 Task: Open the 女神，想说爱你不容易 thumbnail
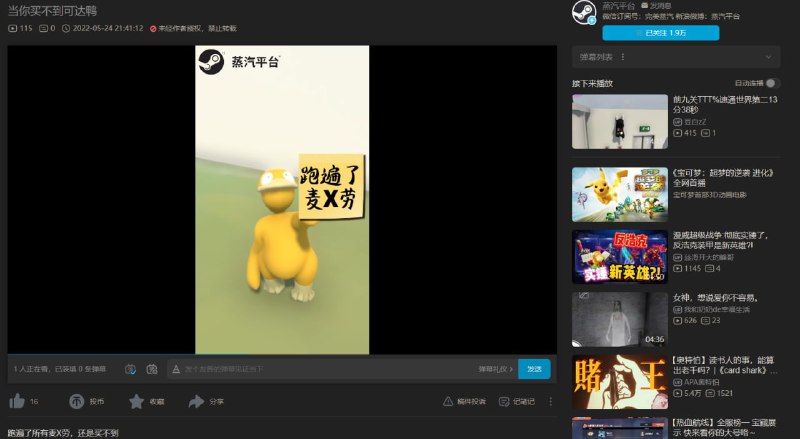619,320
